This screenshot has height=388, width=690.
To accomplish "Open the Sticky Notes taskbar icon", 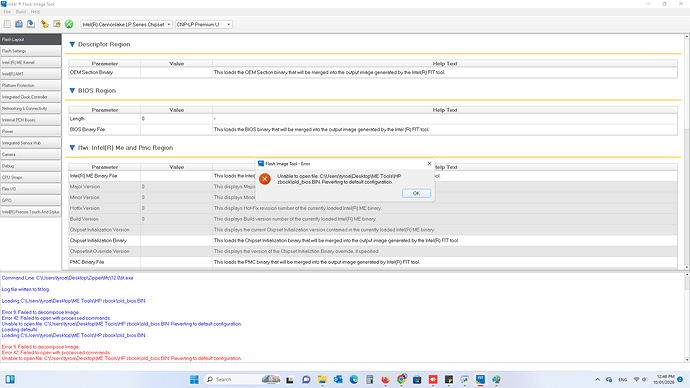I will [449, 379].
